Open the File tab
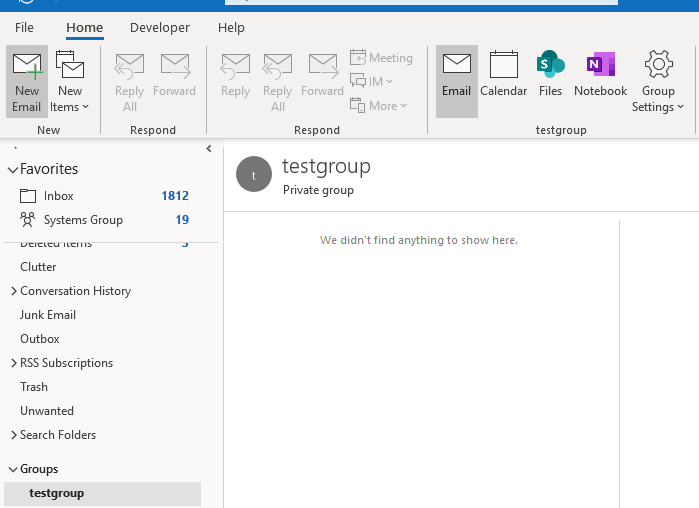699x508 pixels. point(24,28)
